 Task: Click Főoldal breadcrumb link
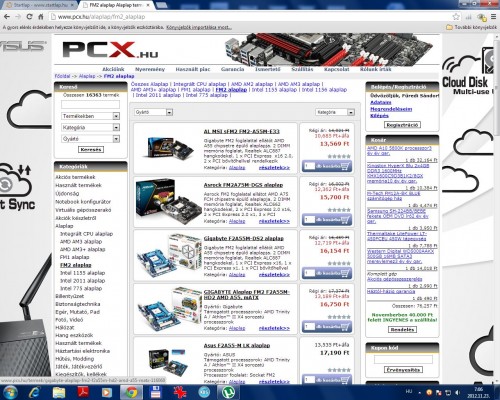coord(62,76)
